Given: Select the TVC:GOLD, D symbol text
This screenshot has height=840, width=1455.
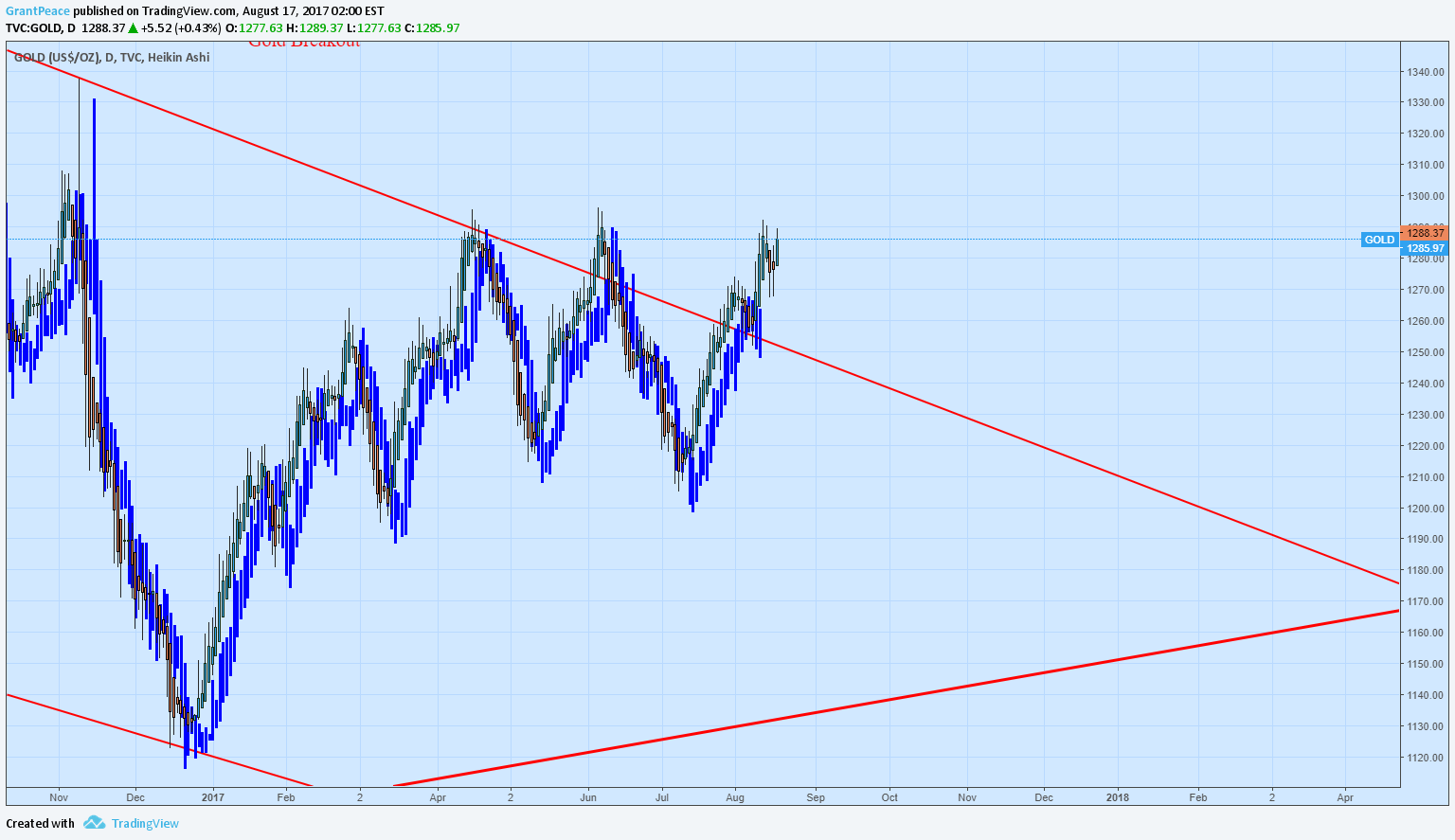Looking at the screenshot, I should (40, 28).
